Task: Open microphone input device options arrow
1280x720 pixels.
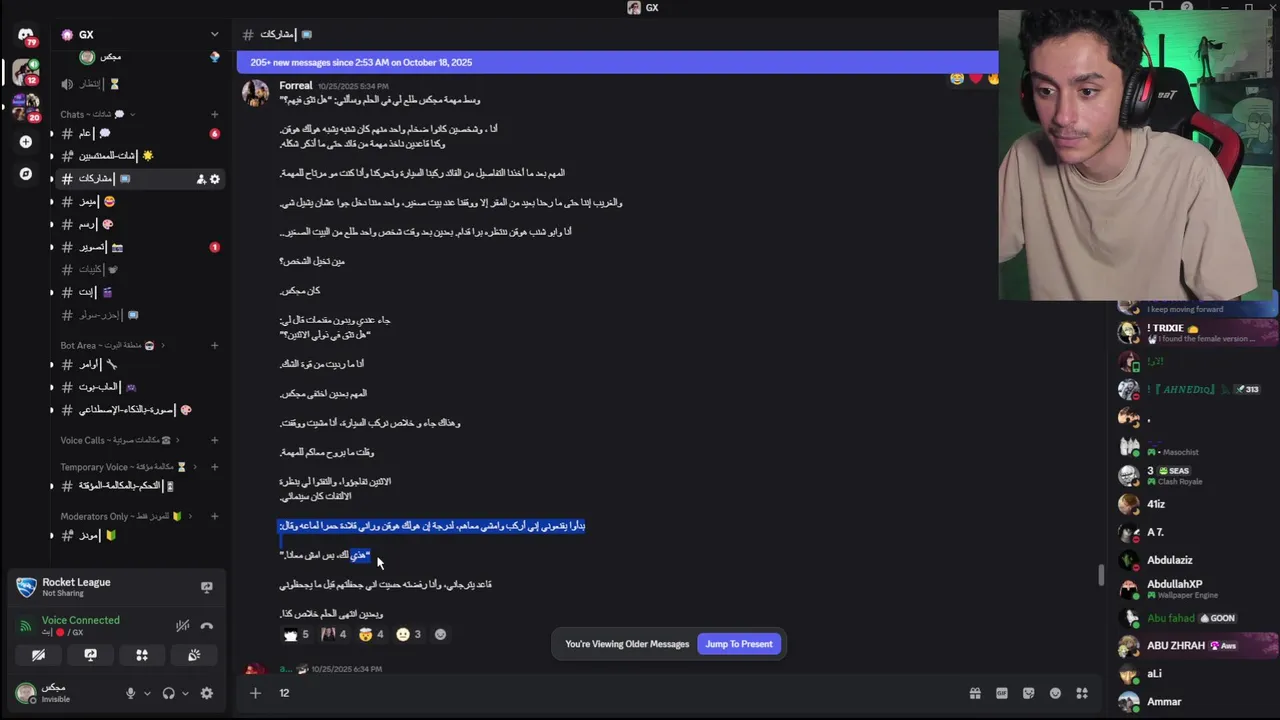Action: click(x=147, y=693)
